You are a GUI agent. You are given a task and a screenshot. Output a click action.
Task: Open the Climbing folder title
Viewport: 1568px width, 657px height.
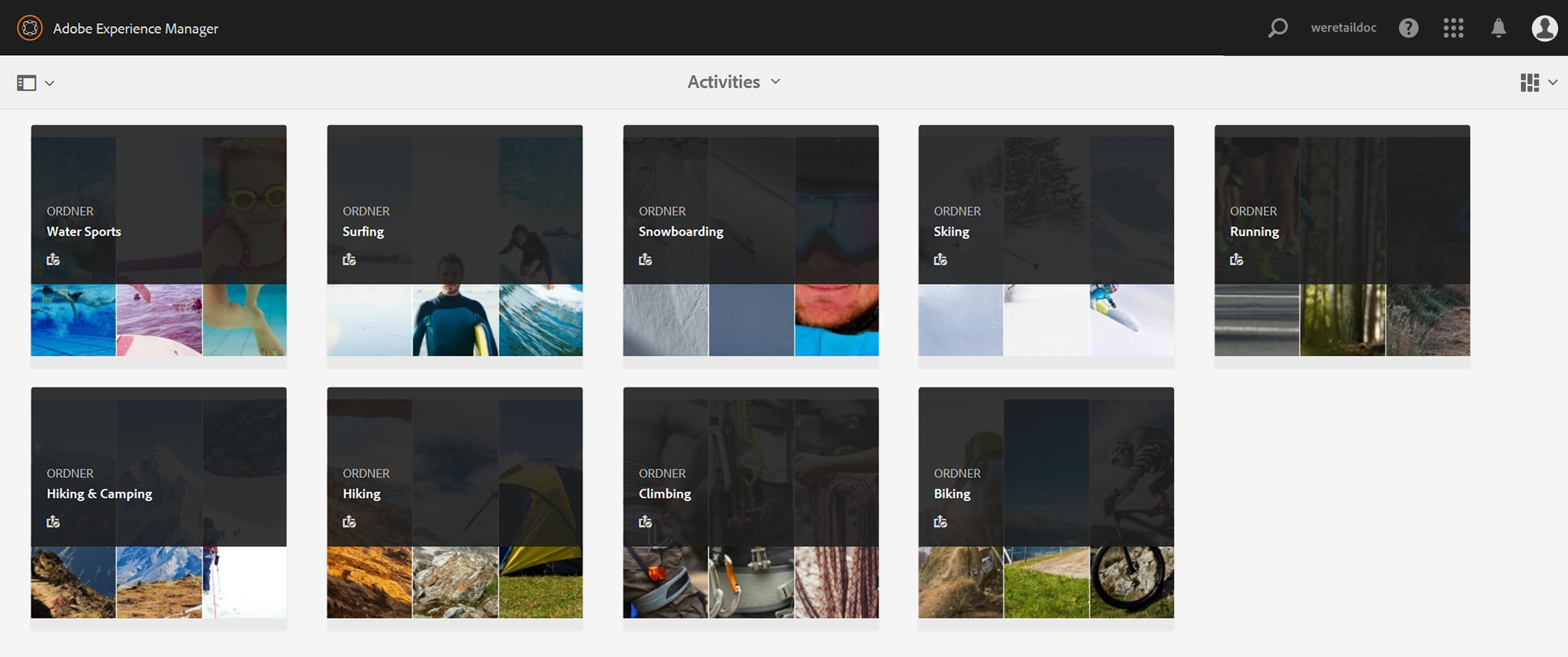[x=664, y=494]
